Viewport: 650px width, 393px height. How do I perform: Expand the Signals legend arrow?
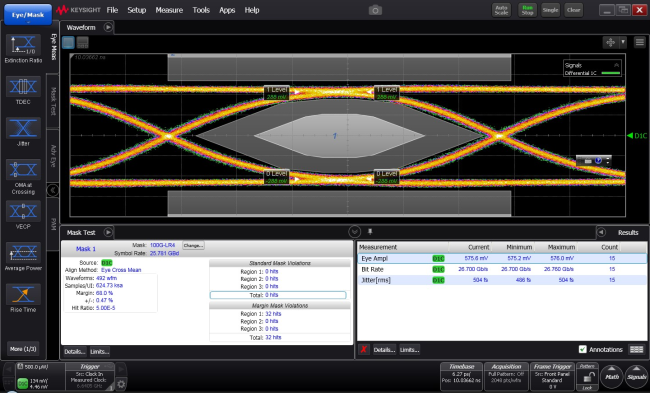(x=616, y=65)
